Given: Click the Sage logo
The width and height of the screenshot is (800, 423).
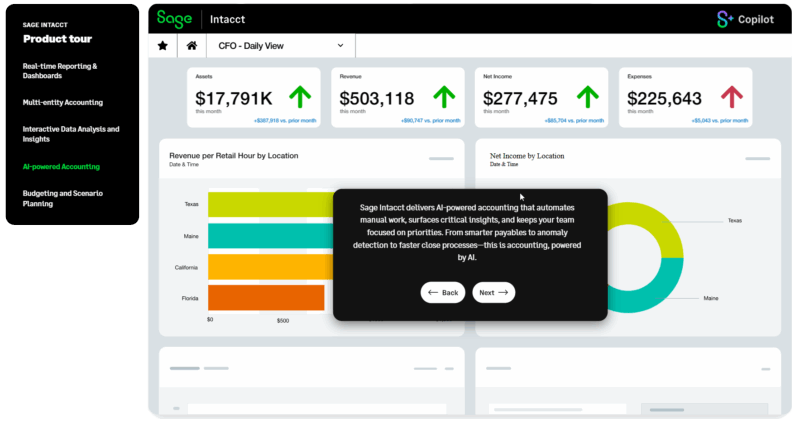Looking at the screenshot, I should point(174,19).
